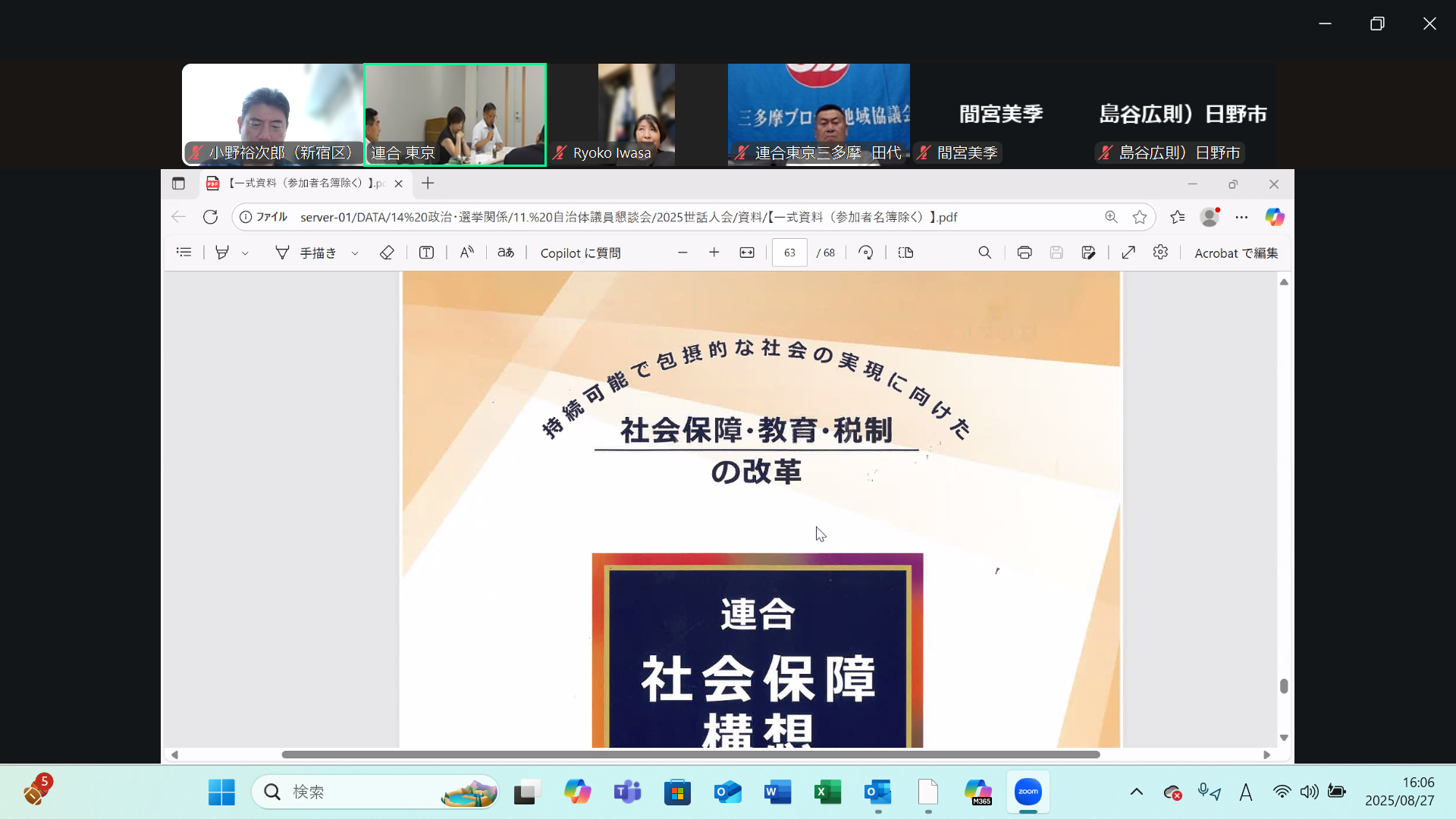Click the zoom magnifier in address bar
1456x819 pixels.
pos(1111,217)
